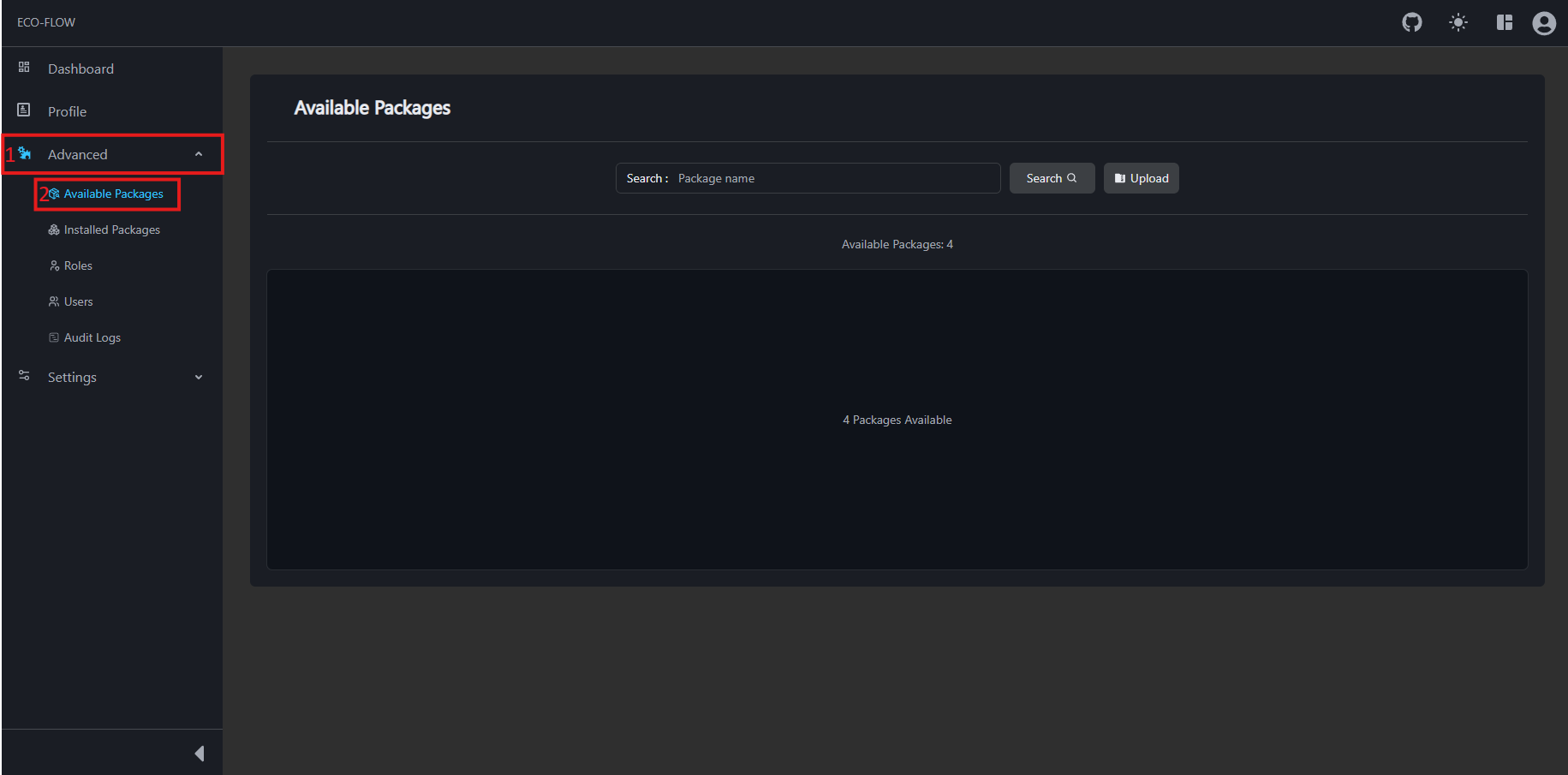
Task: Open the user account avatar menu
Action: click(x=1543, y=23)
